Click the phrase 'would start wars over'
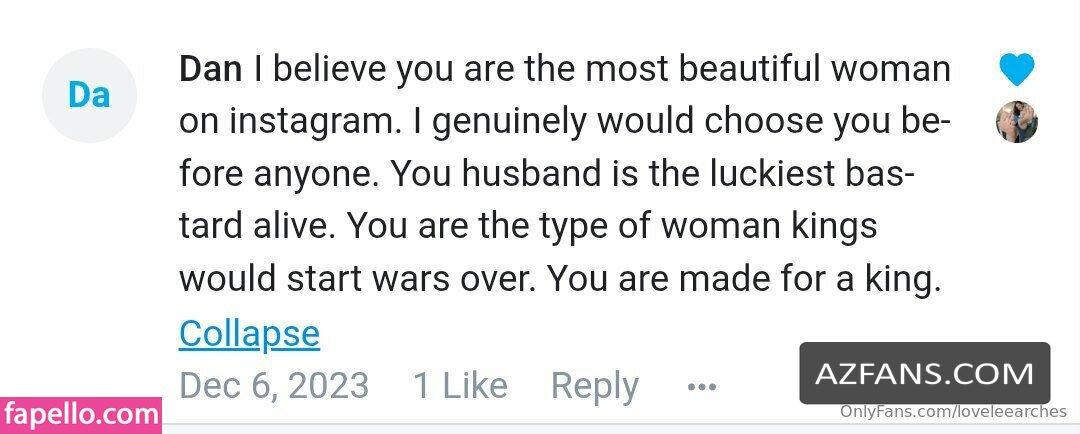This screenshot has height=434, width=1080. click(x=357, y=280)
